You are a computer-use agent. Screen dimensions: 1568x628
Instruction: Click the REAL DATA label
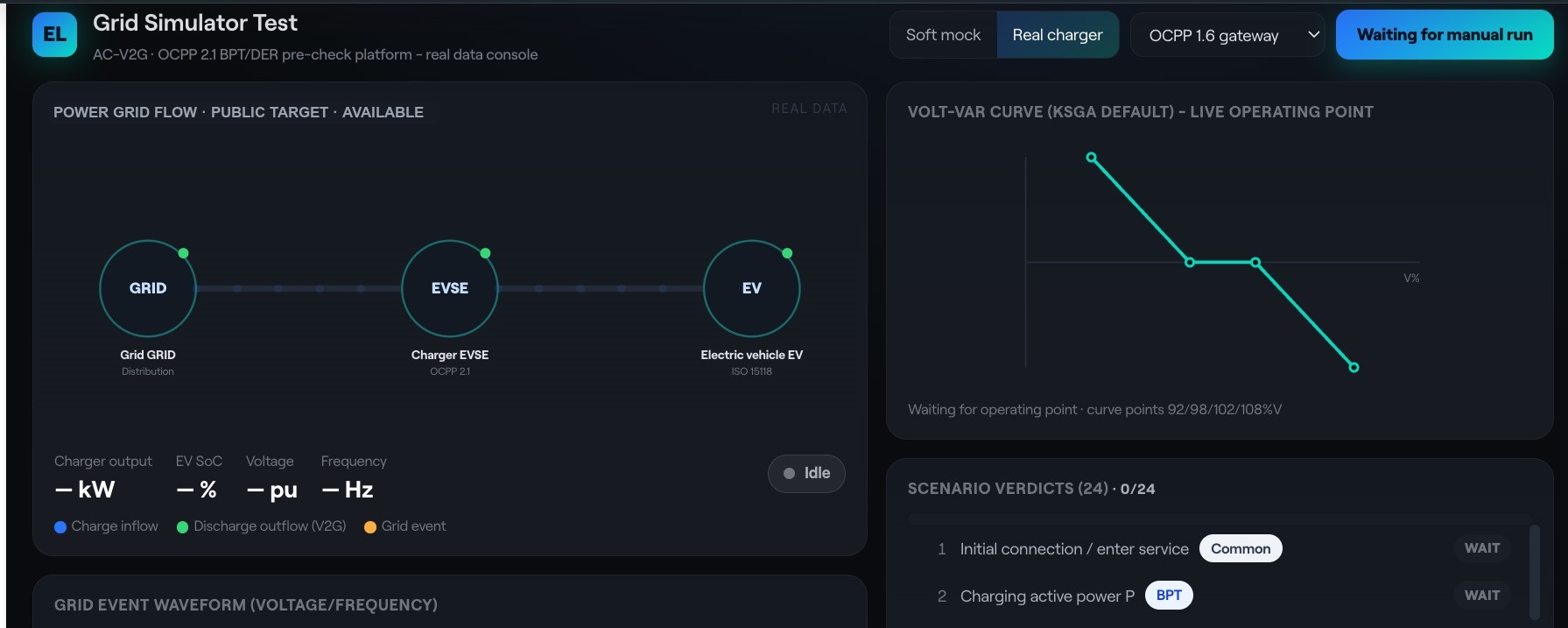coord(809,109)
